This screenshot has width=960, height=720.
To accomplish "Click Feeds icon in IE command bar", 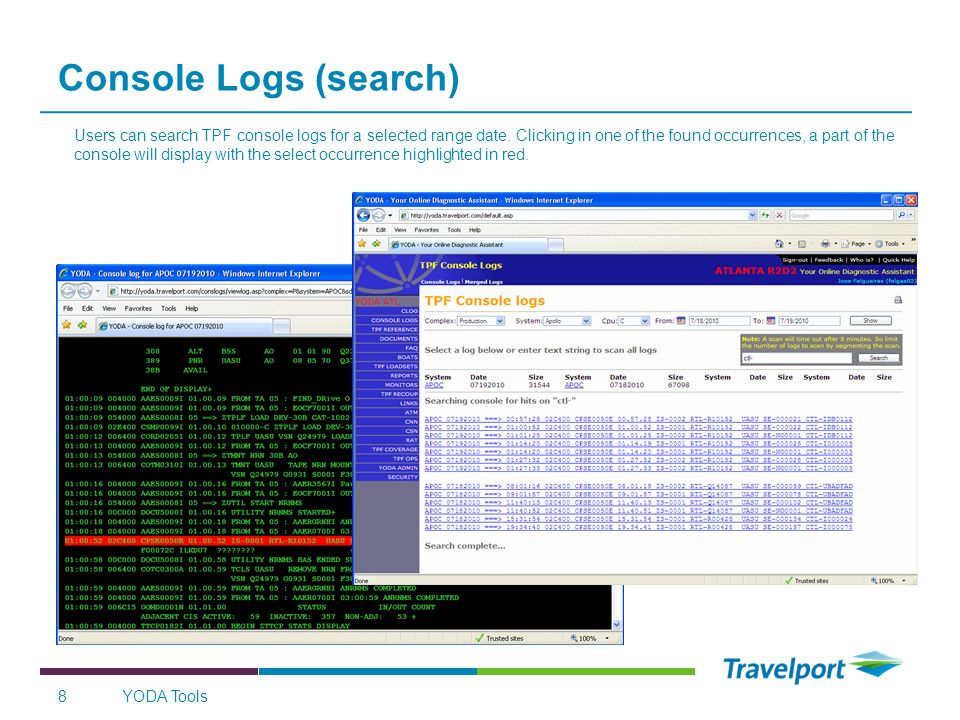I will 802,244.
